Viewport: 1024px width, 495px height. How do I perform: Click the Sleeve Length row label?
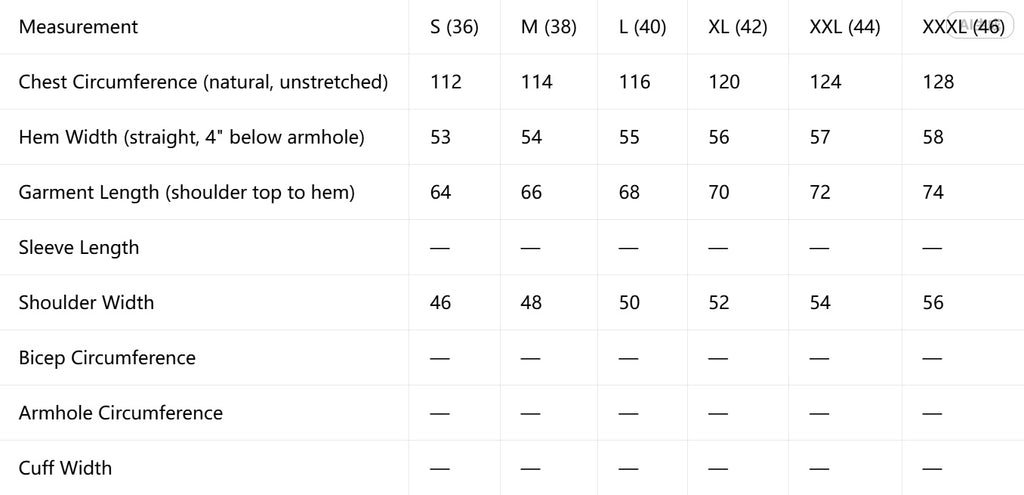79,248
